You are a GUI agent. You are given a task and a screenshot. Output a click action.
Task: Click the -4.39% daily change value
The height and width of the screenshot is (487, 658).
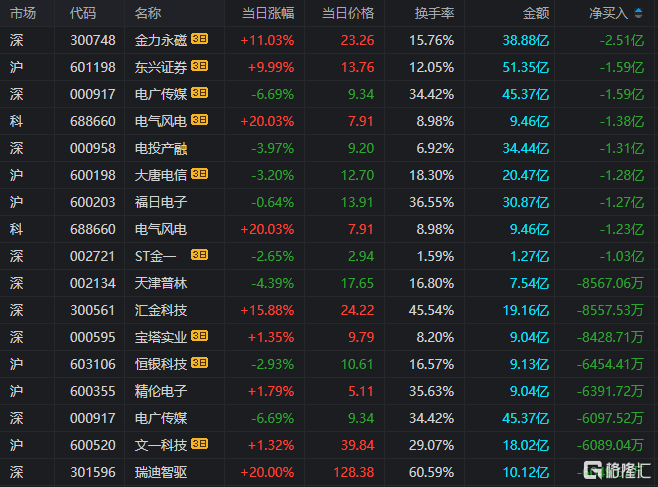[x=273, y=283]
